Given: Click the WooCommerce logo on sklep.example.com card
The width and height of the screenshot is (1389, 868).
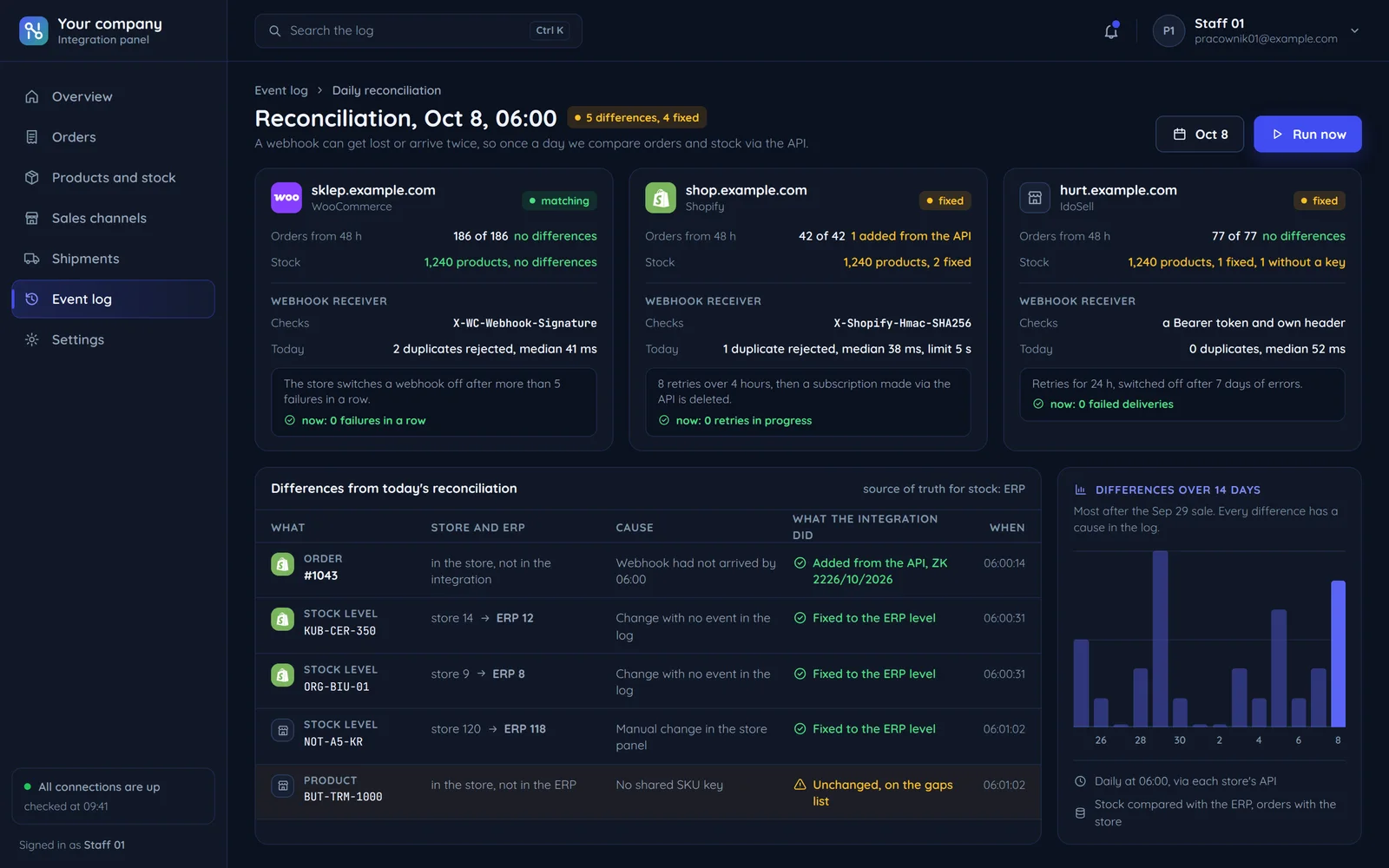Looking at the screenshot, I should (x=286, y=198).
